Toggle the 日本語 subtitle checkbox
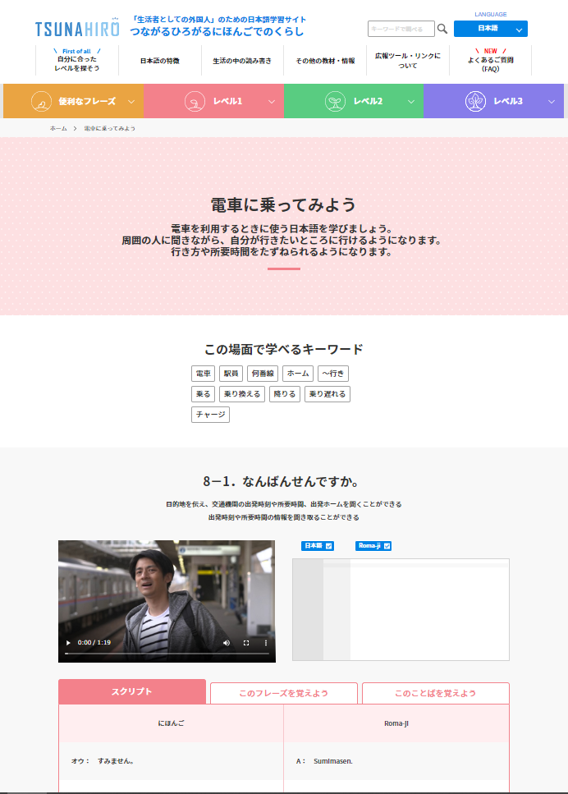Screen dimensions: 568x794 329,546
